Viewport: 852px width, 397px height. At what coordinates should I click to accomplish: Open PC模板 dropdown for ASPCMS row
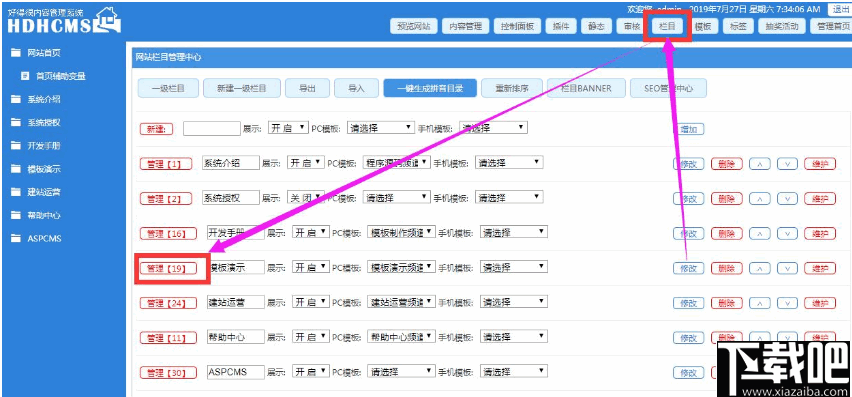tap(401, 371)
